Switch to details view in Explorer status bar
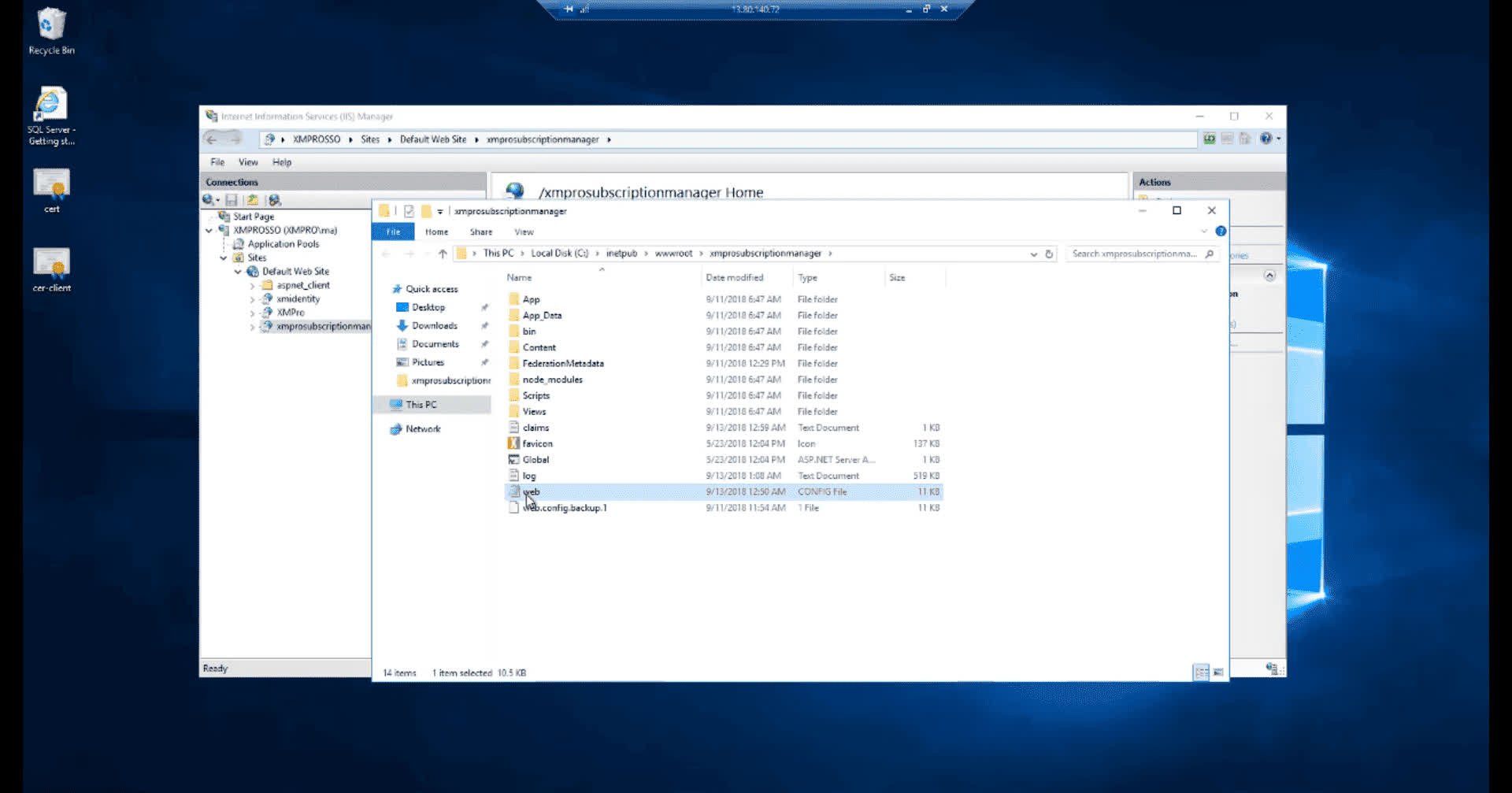The image size is (1512, 793). point(1201,673)
